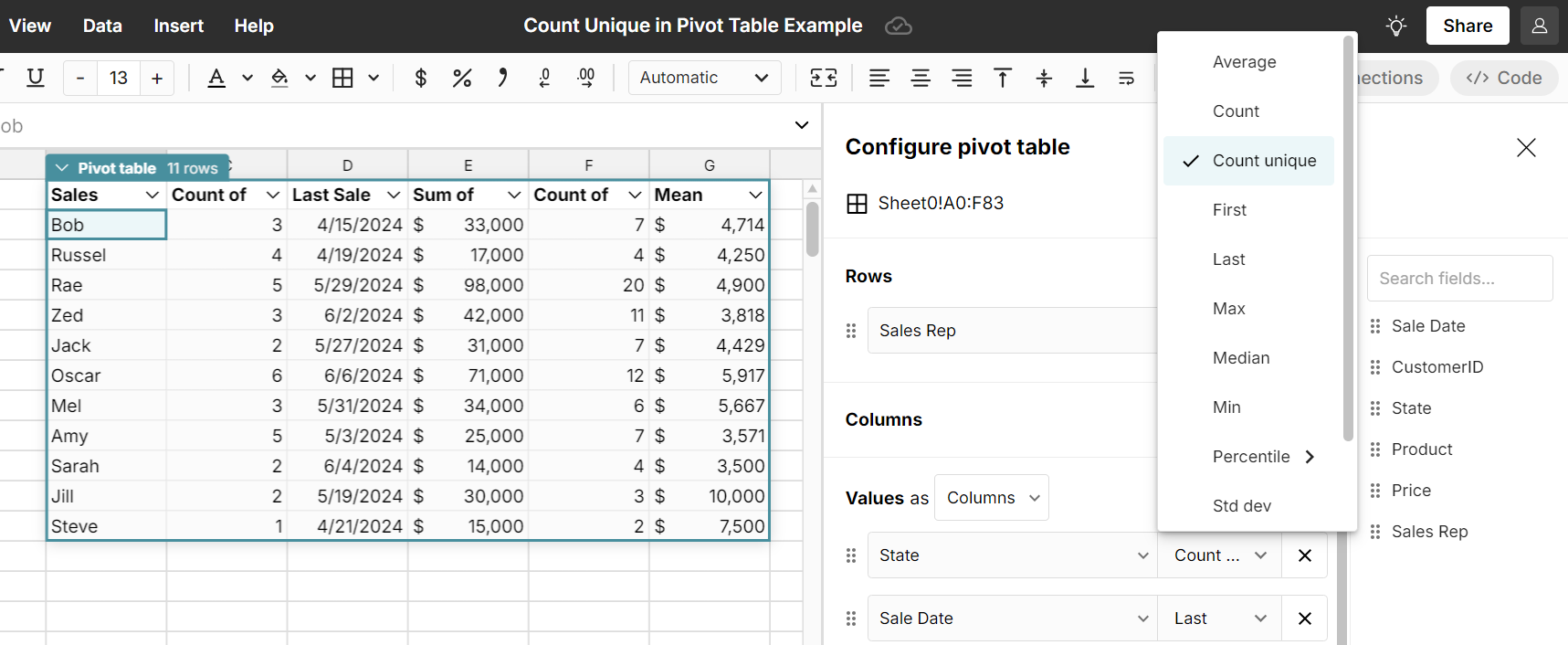Click the borders icon in toolbar
Viewport: 1568px width, 645px height.
coord(342,78)
